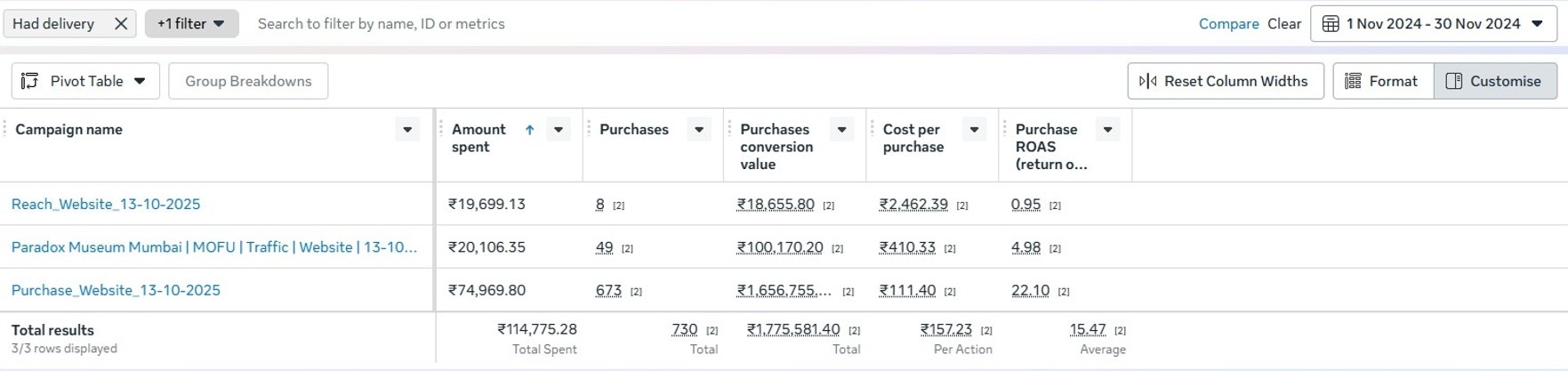Open Reach_Website_13-10-2025 campaign
The width and height of the screenshot is (1568, 371).
tap(106, 204)
